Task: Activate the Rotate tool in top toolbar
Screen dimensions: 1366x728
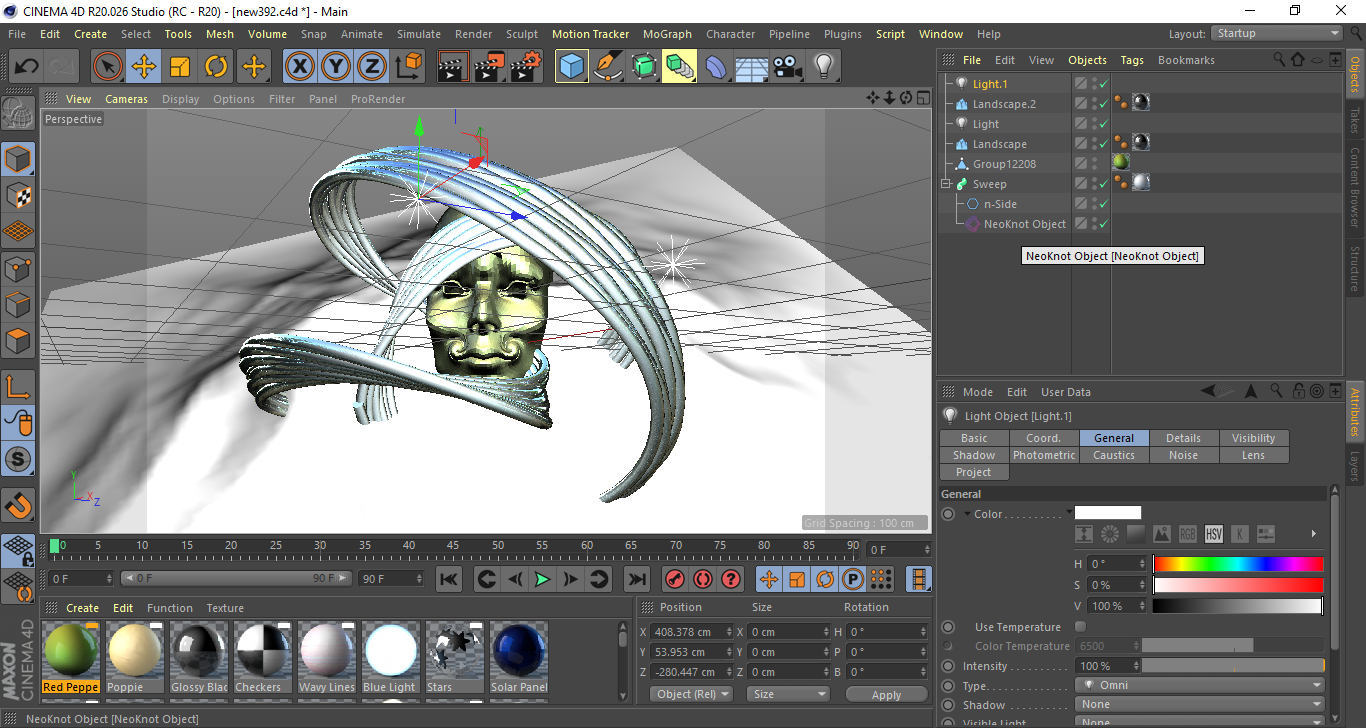Action: pyautogui.click(x=216, y=67)
